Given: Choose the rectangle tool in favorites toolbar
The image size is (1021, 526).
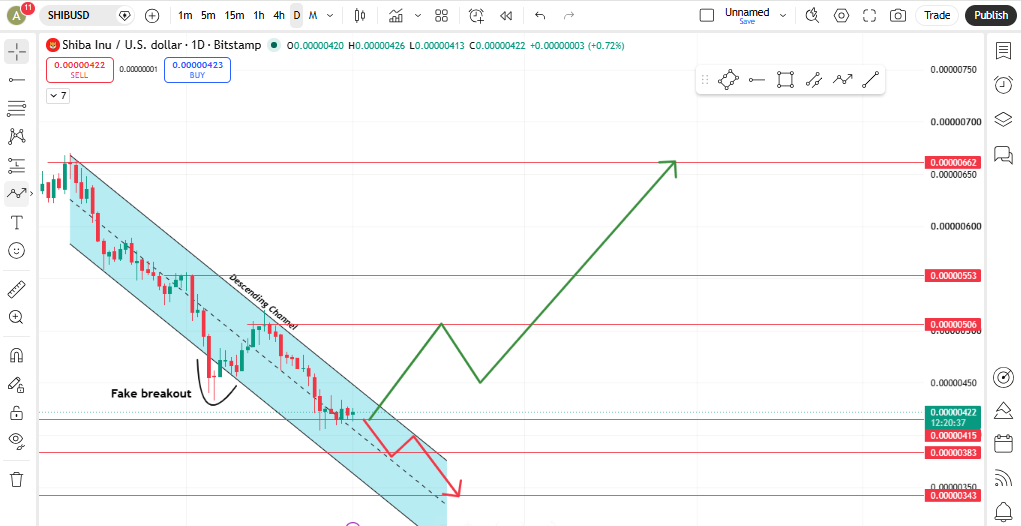Looking at the screenshot, I should tap(785, 80).
